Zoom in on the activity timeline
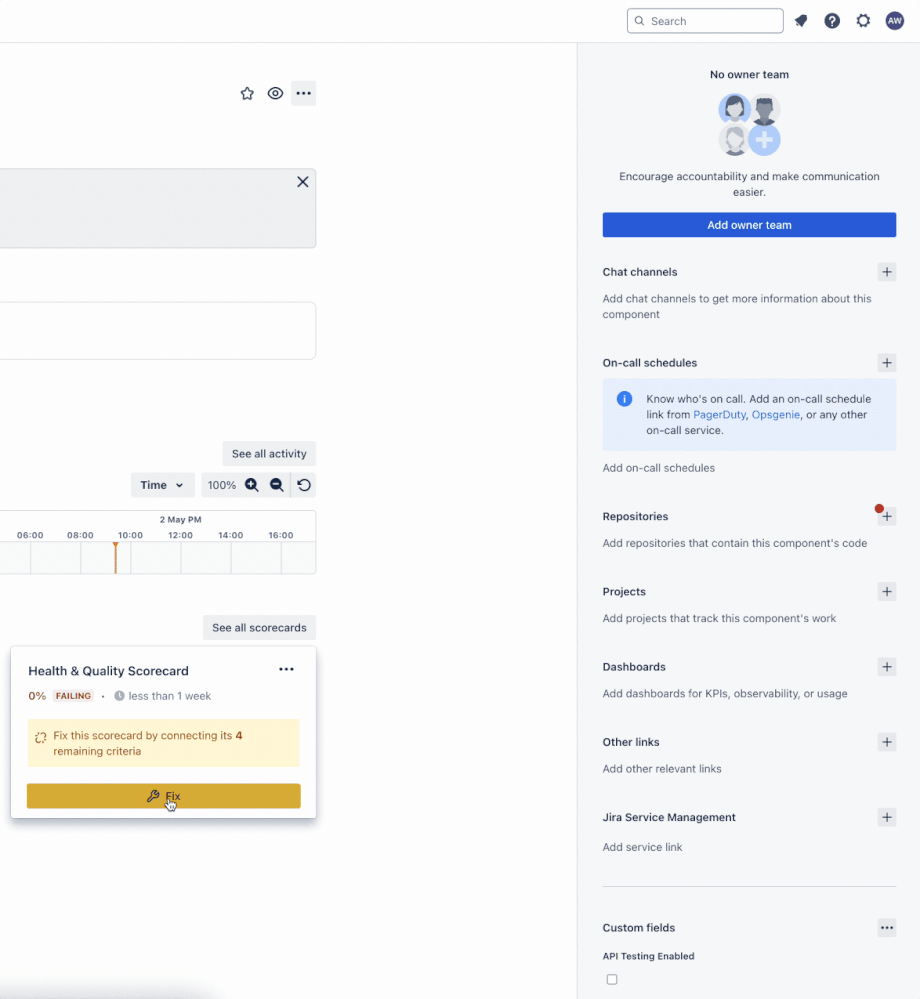The width and height of the screenshot is (920, 999). [x=252, y=485]
